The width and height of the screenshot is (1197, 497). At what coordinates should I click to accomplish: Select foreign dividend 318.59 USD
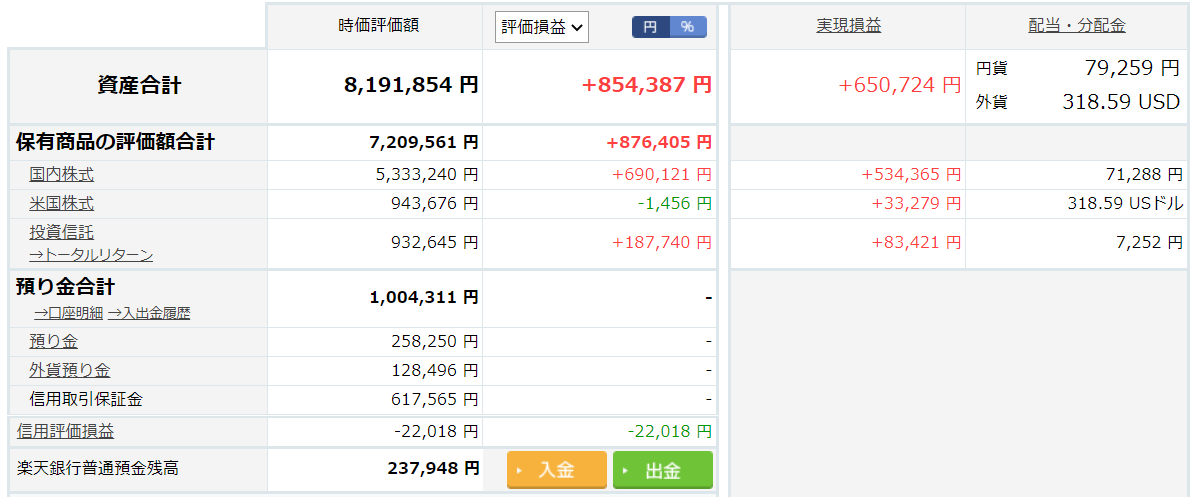point(1121,102)
